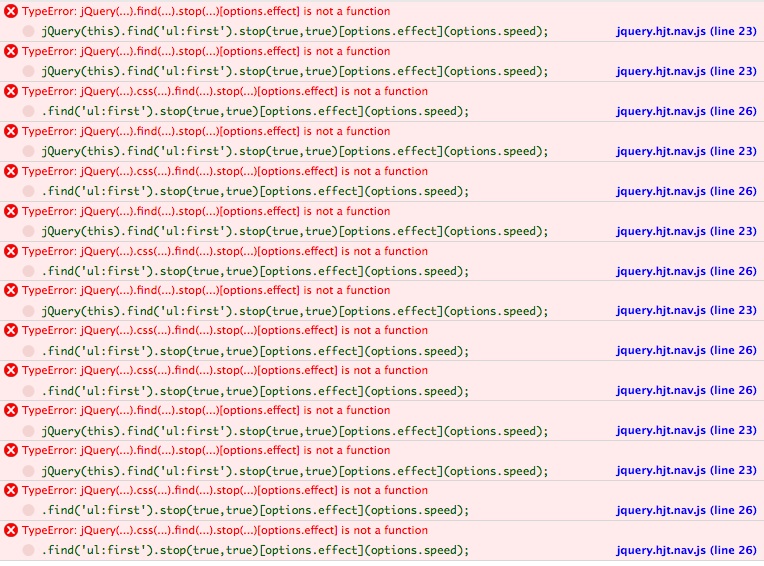
Task: Click the error icon of the first jQuery(...).css(...) TypeError
Action: [11, 91]
